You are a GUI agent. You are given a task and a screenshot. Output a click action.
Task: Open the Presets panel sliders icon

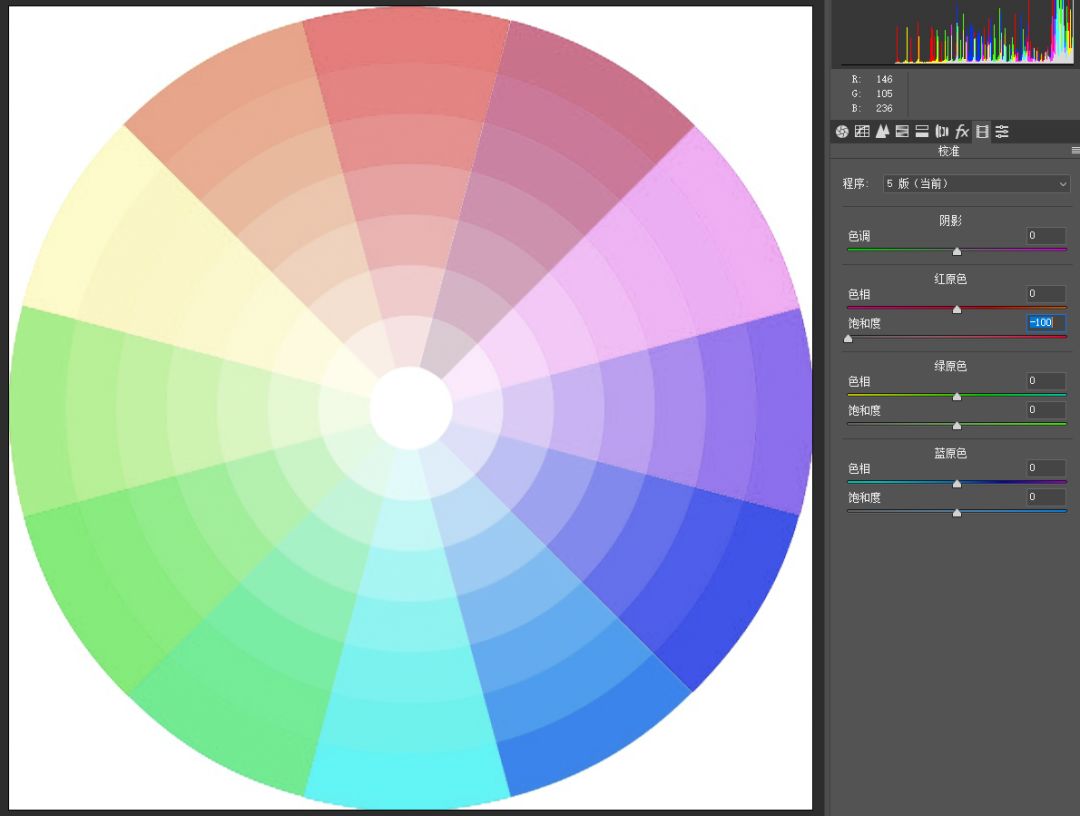1002,132
